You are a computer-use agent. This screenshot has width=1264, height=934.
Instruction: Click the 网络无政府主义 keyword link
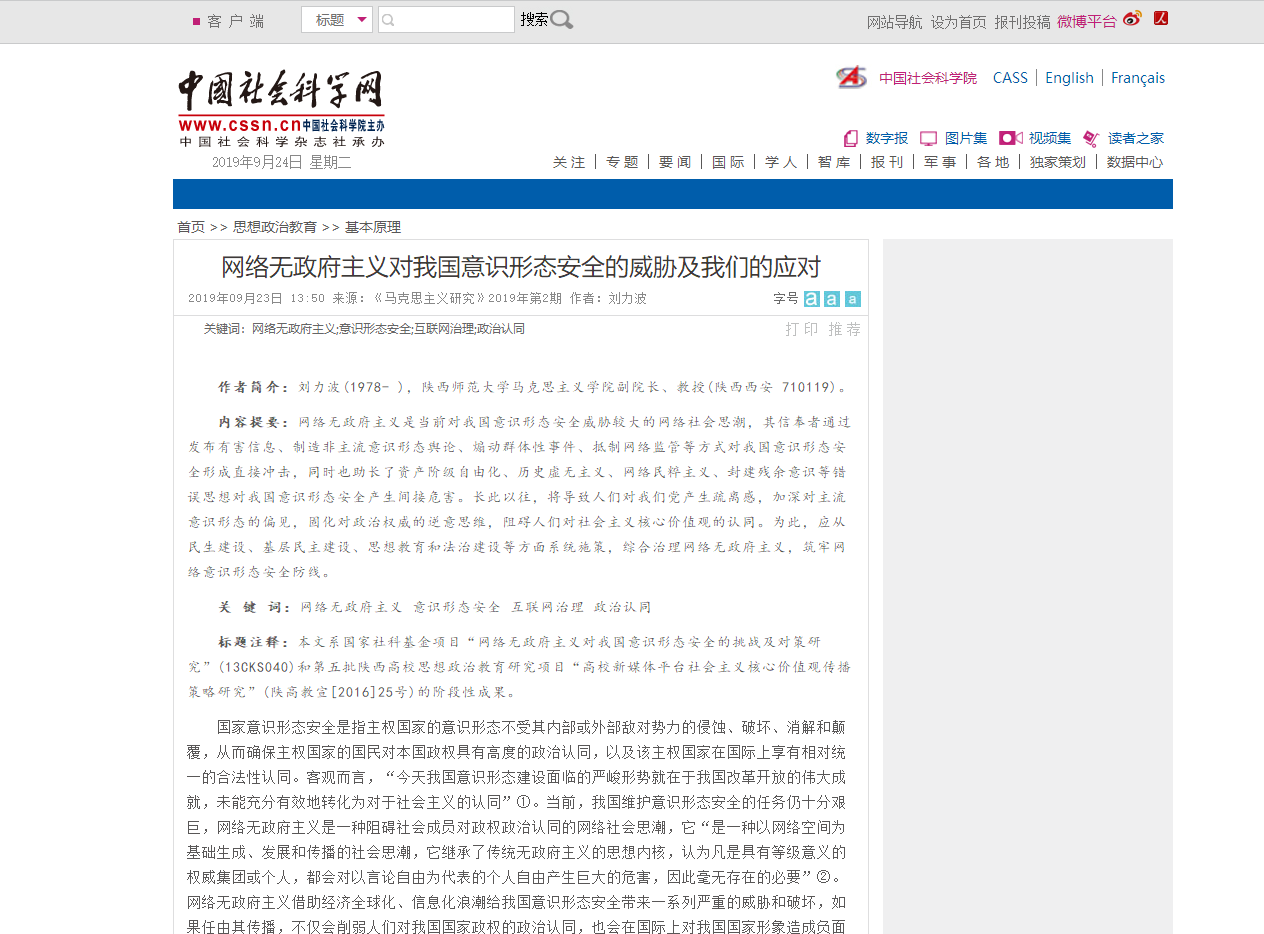pos(294,329)
